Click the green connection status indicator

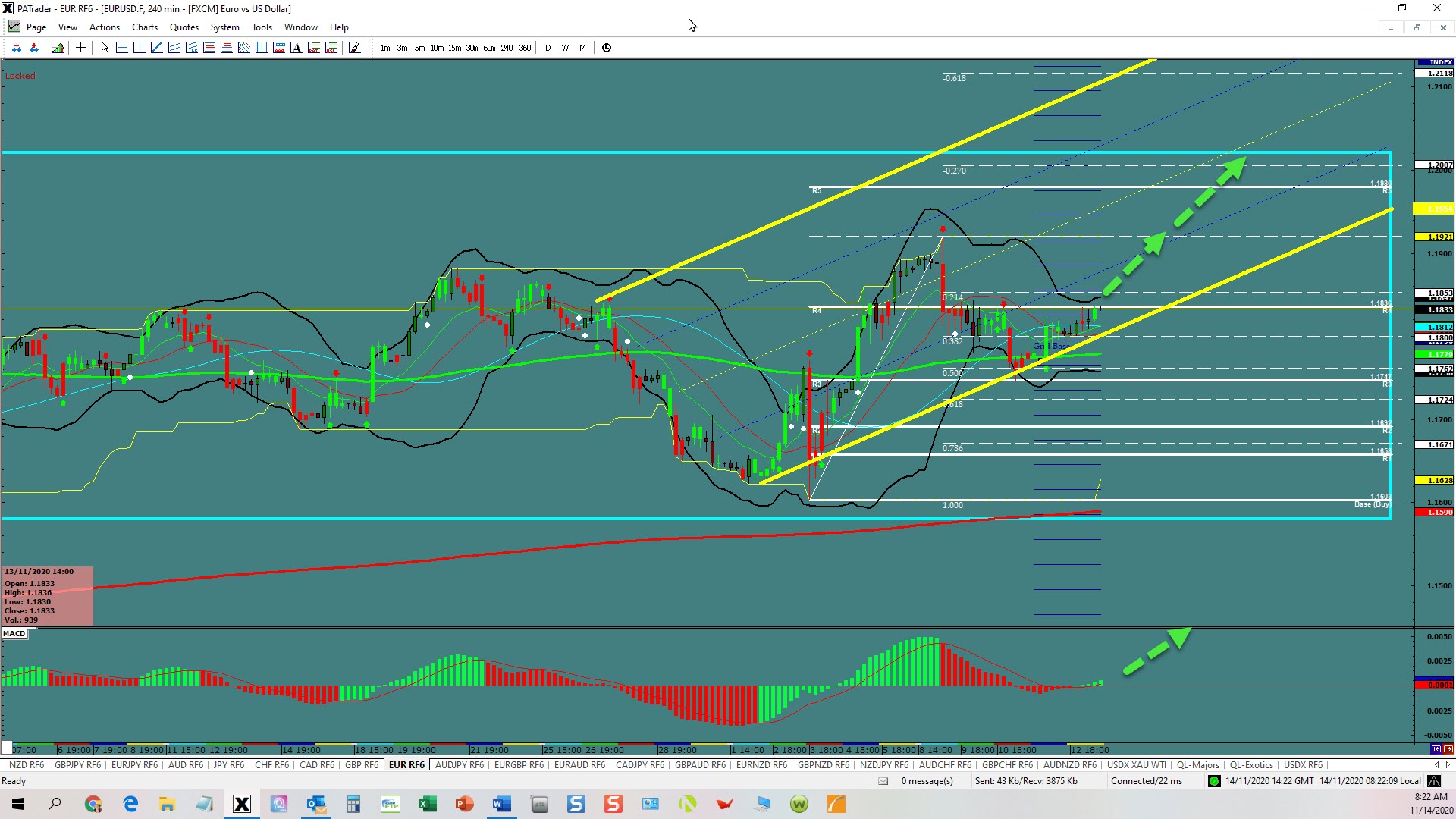[1214, 781]
